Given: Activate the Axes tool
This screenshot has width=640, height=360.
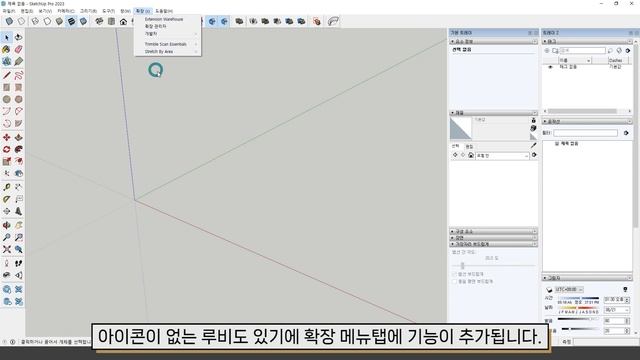Looking at the screenshot, I should point(7,211).
